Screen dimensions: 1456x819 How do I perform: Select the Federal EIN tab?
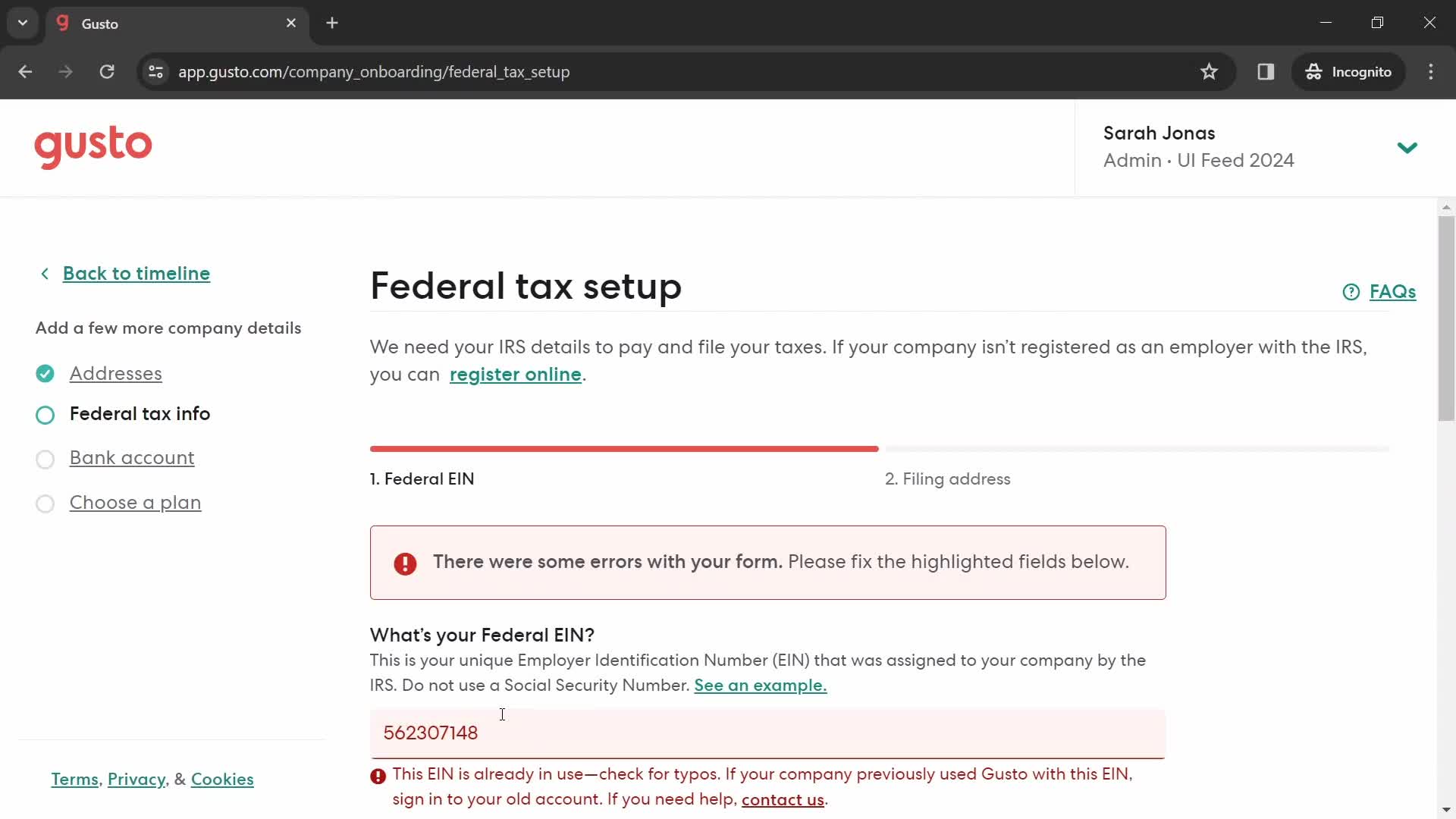coord(422,479)
